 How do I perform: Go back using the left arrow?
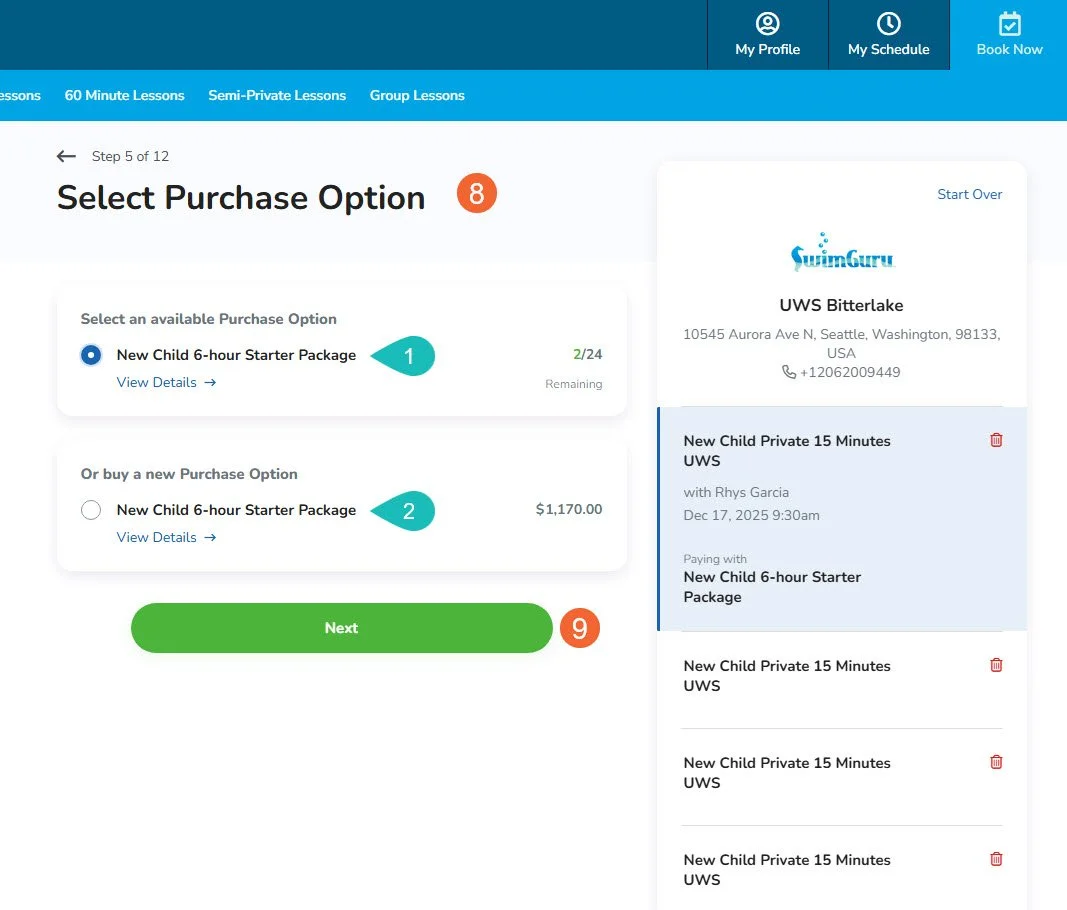[x=66, y=157]
